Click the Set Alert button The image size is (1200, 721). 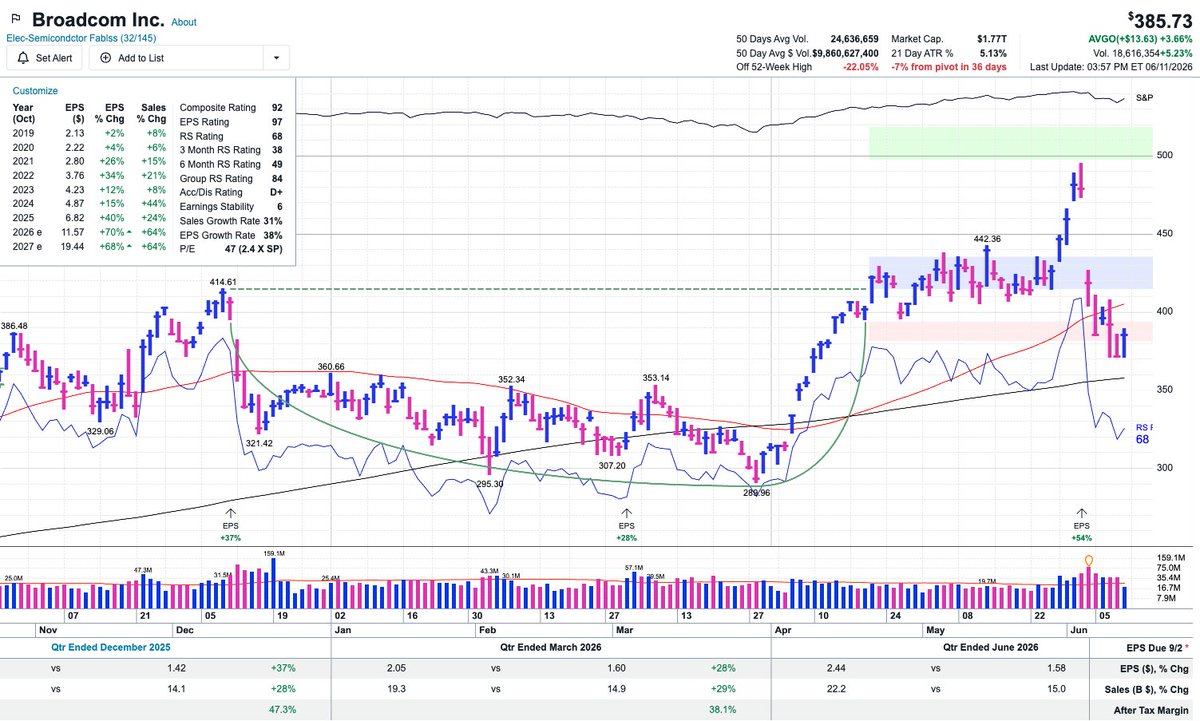pyautogui.click(x=43, y=58)
